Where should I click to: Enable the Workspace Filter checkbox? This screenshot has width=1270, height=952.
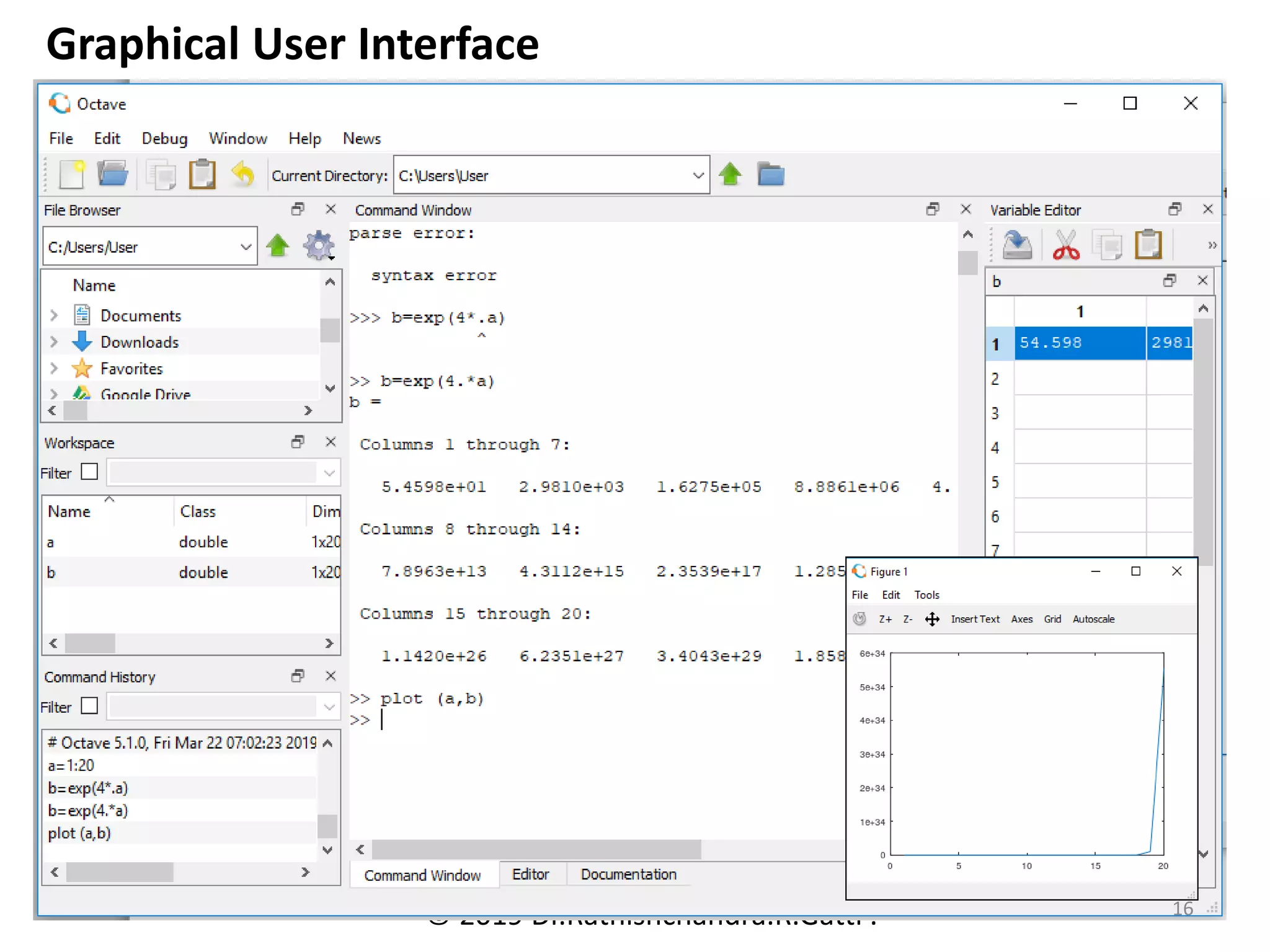pyautogui.click(x=90, y=472)
